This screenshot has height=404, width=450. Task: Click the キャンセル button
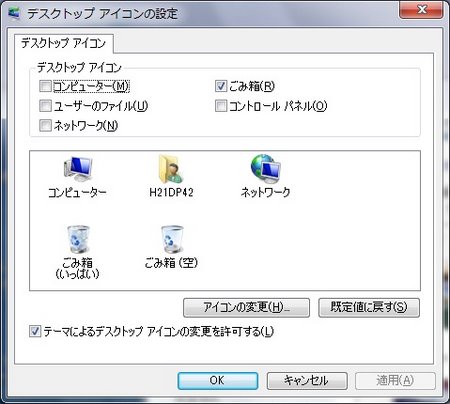click(x=307, y=381)
